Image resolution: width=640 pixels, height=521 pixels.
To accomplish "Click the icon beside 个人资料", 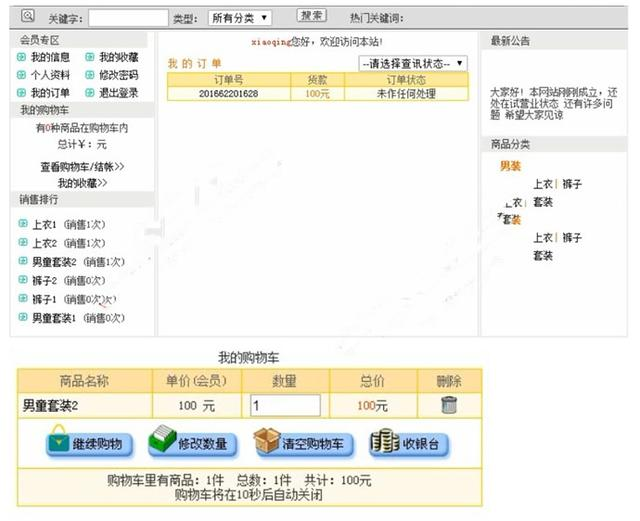I will pos(21,75).
